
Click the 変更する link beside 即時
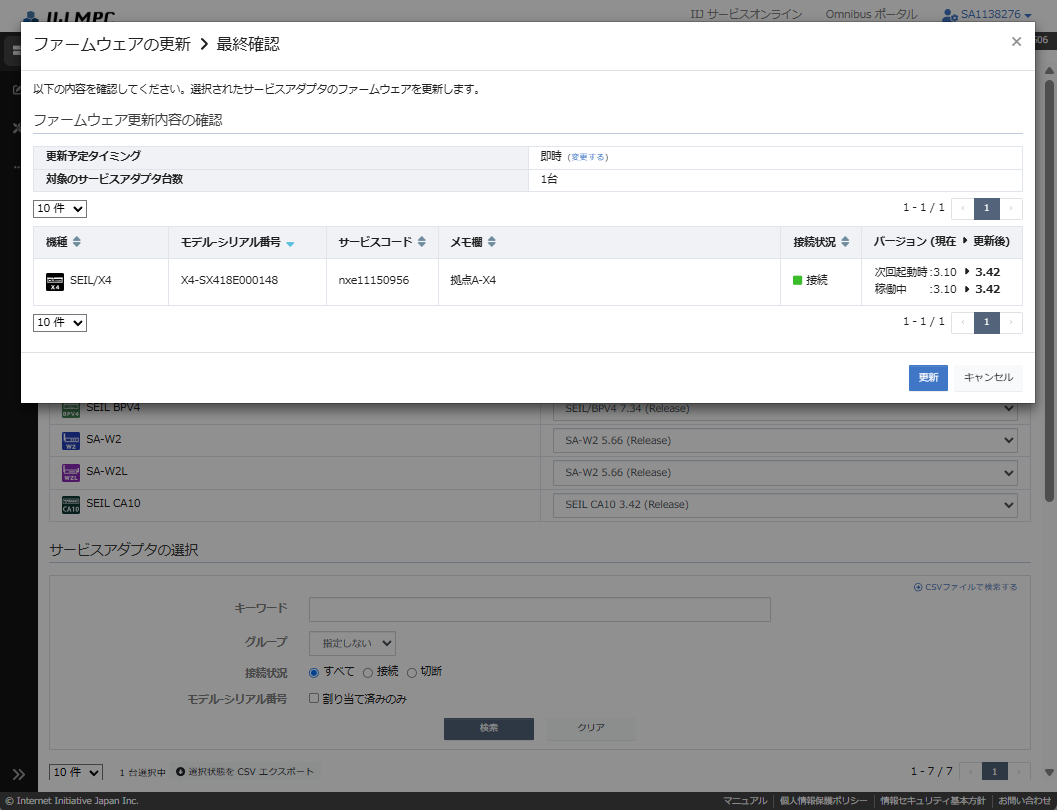(x=587, y=157)
